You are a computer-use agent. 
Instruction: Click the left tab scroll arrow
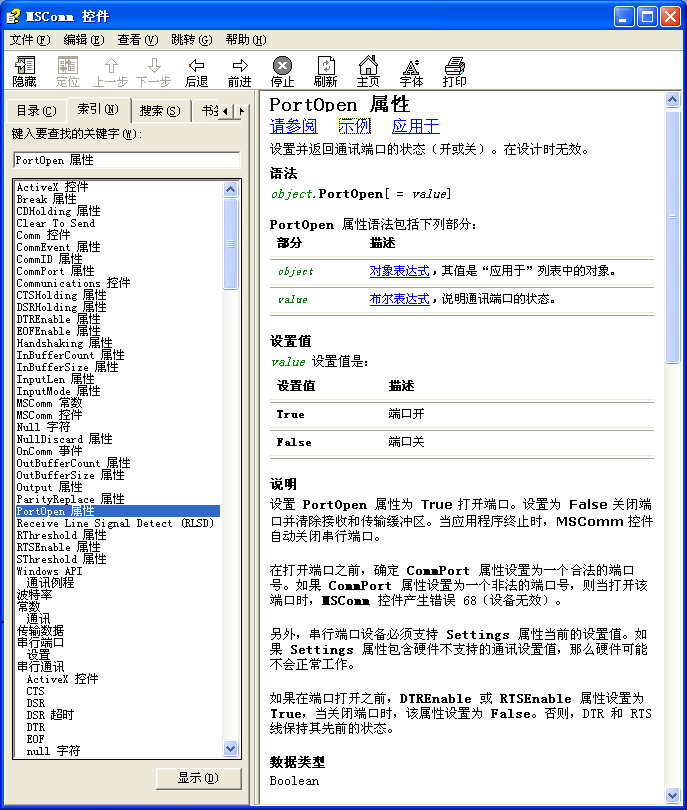225,111
